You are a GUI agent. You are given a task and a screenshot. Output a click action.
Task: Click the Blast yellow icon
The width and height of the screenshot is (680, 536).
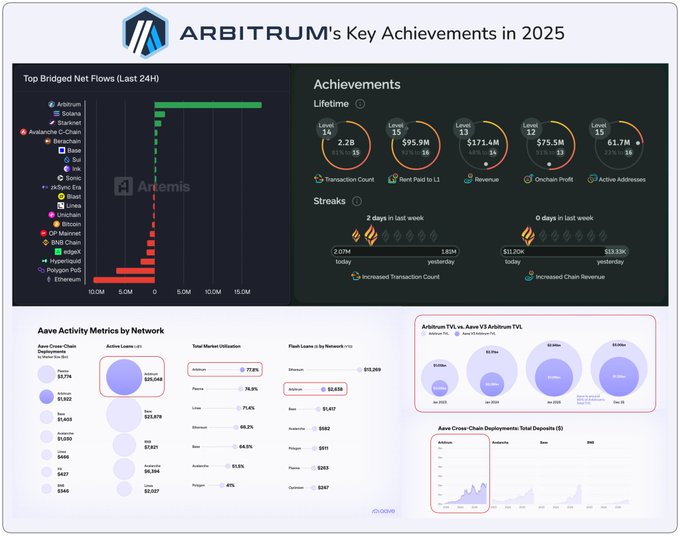coord(61,196)
